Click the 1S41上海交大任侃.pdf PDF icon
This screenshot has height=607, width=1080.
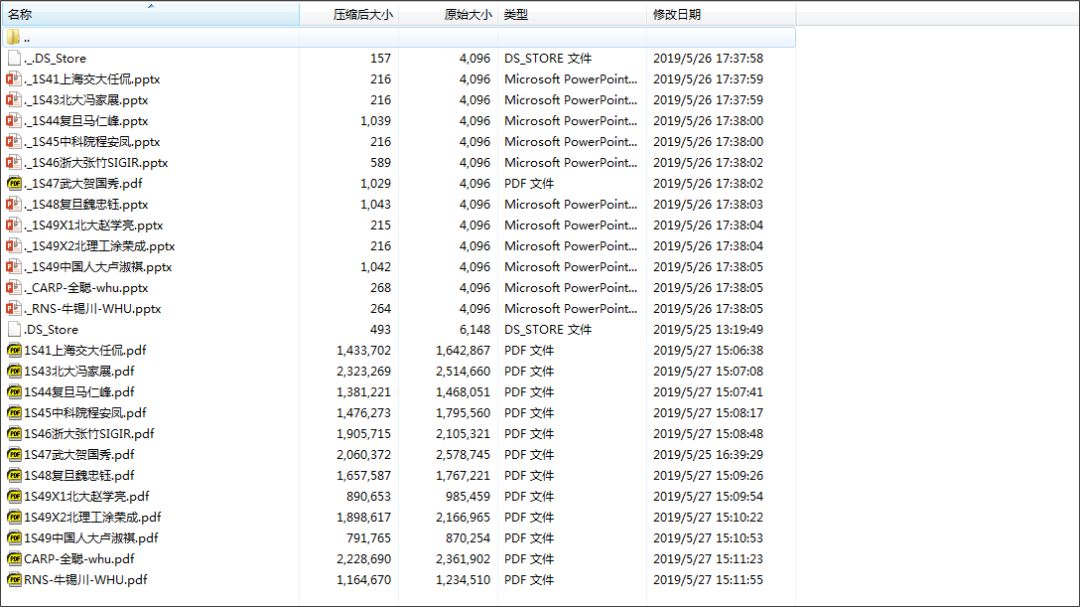pyautogui.click(x=14, y=350)
